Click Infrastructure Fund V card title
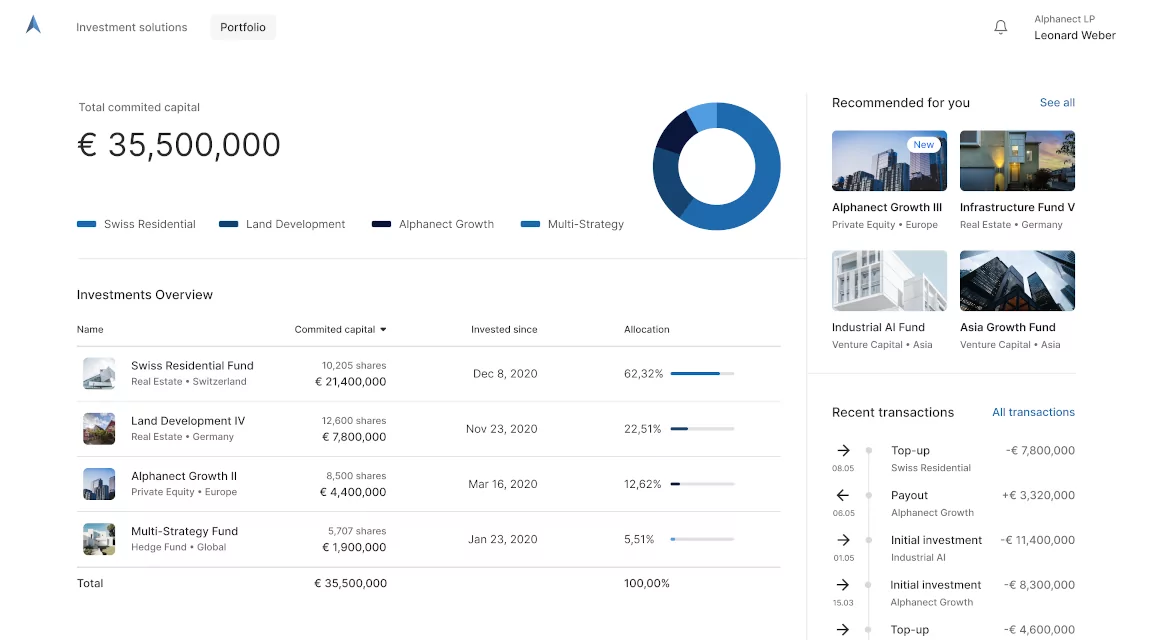This screenshot has height=640, width=1152. 1018,207
